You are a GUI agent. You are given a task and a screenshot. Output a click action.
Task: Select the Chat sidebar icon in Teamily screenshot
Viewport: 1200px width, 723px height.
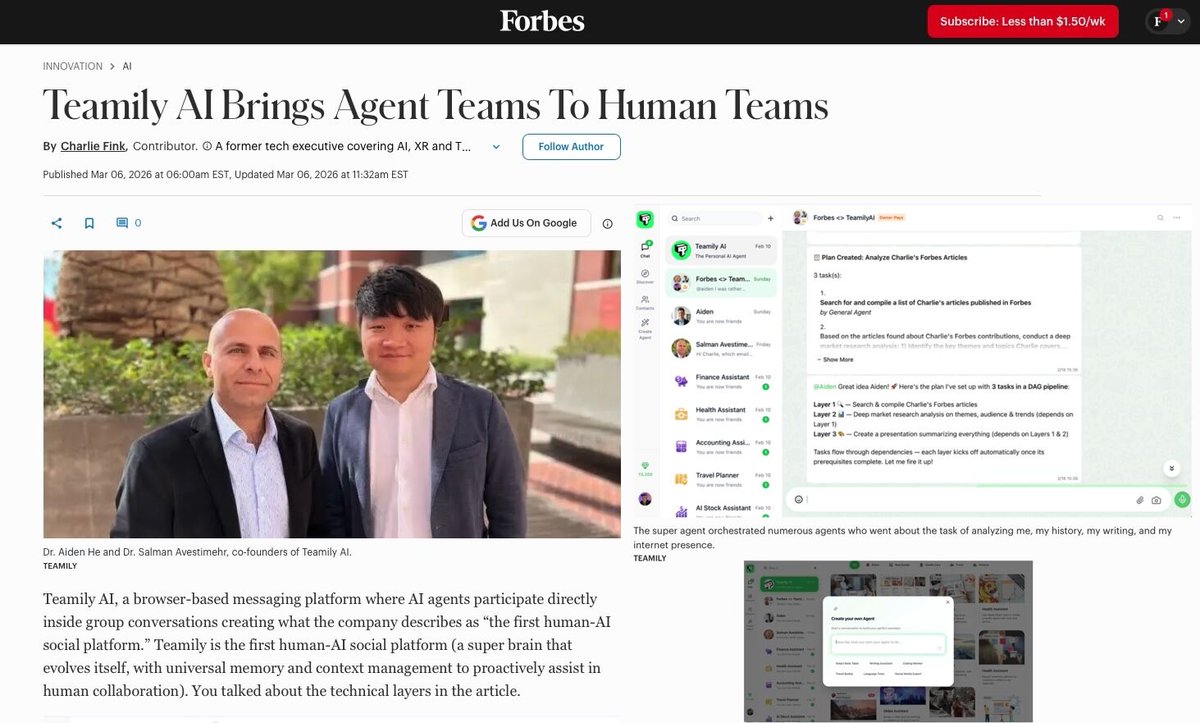point(645,248)
